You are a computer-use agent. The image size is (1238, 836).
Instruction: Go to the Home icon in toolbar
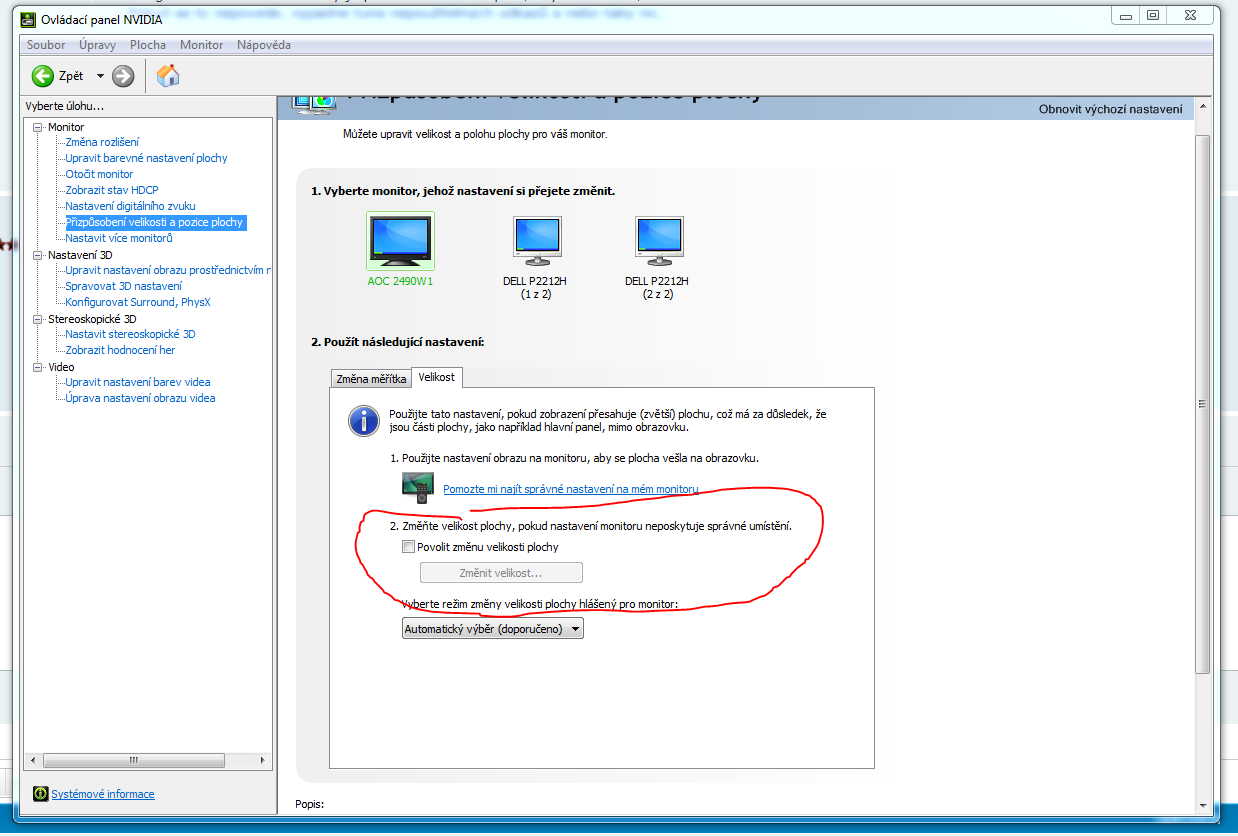(x=168, y=75)
